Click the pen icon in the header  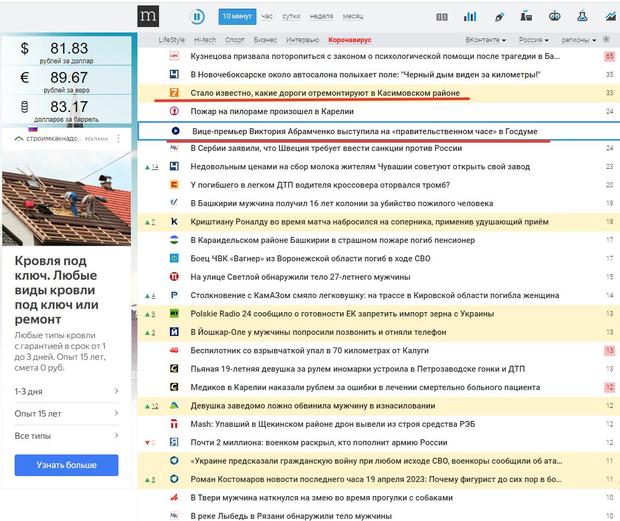click(499, 17)
